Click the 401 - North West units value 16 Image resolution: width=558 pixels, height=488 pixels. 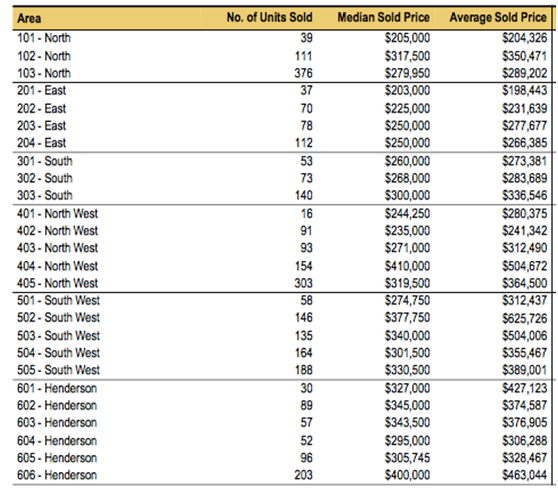(307, 214)
